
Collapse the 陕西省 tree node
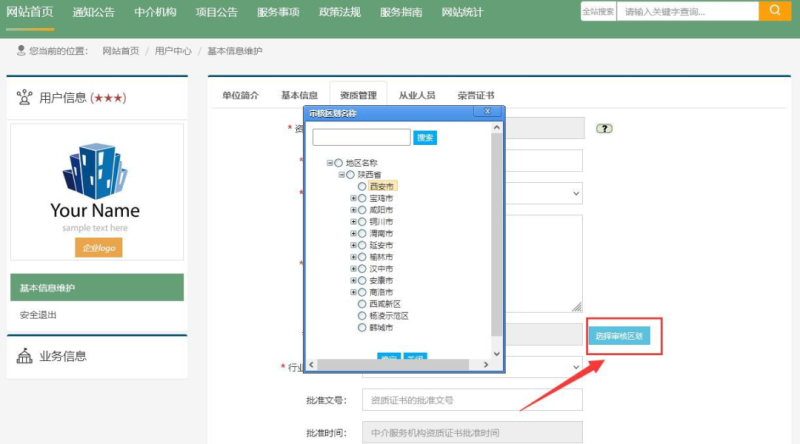(x=341, y=174)
